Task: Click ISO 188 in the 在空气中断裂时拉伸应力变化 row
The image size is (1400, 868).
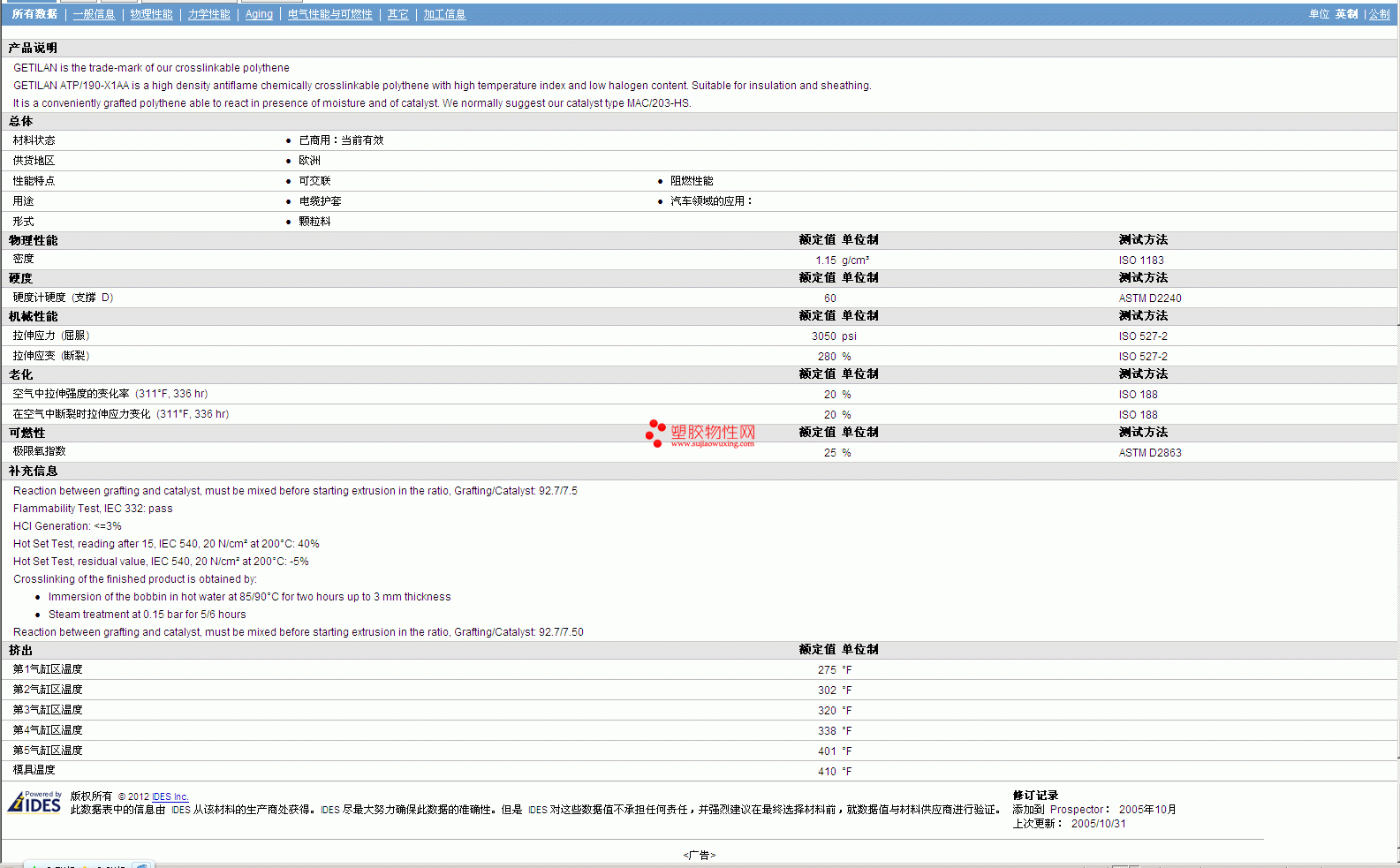Action: [1138, 415]
